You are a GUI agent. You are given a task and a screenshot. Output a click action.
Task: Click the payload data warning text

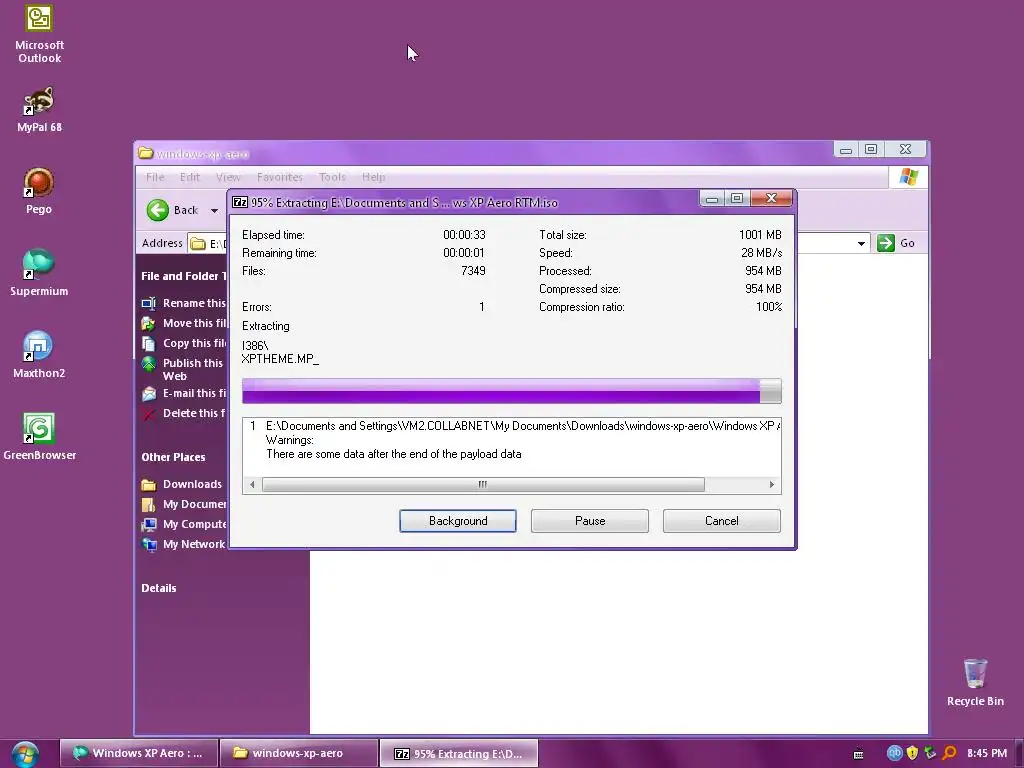(x=394, y=454)
